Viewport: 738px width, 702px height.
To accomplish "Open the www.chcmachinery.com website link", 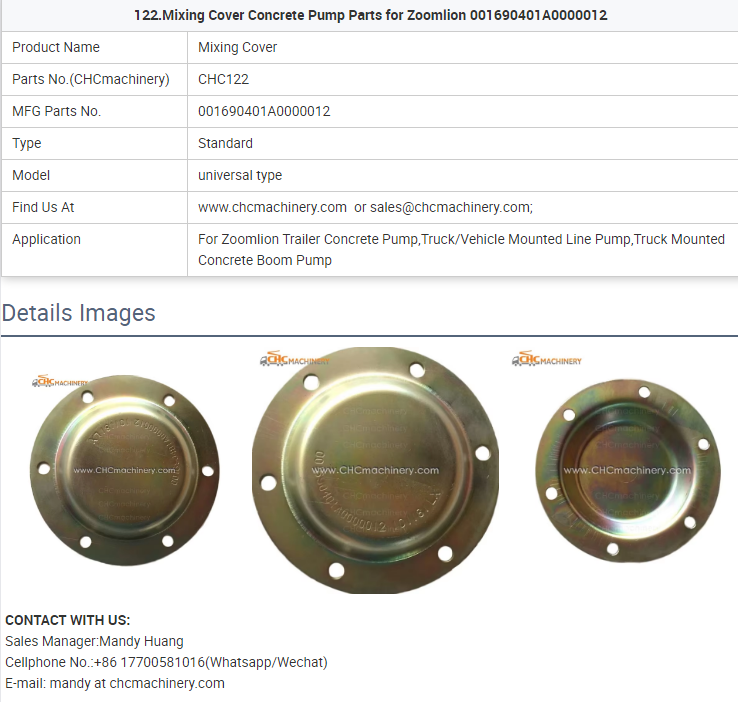I will [272, 207].
